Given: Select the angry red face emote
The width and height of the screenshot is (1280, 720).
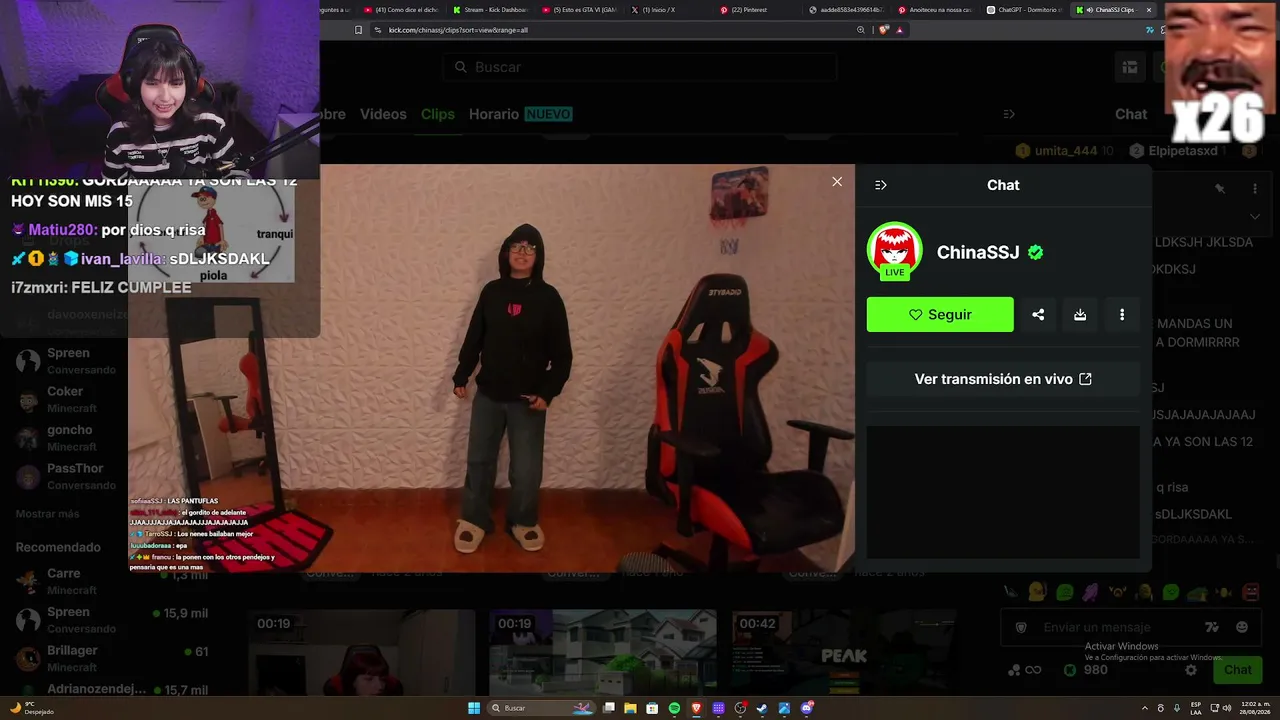Looking at the screenshot, I should [1250, 592].
